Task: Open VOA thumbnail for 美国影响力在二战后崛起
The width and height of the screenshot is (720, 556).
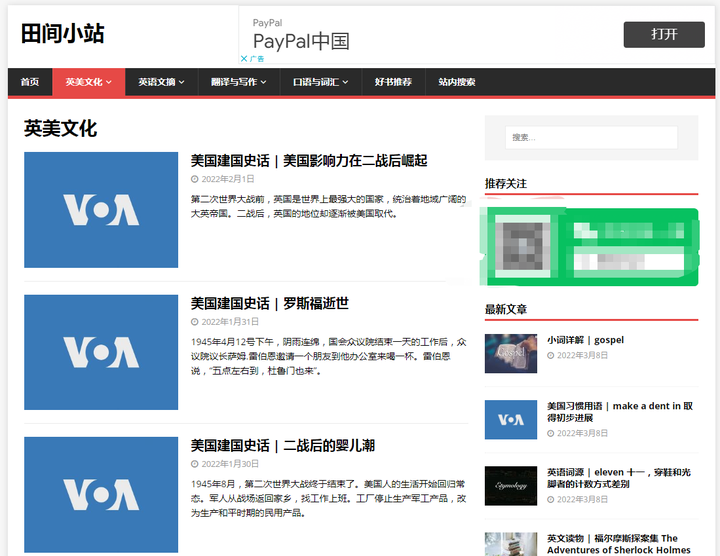Action: [101, 210]
